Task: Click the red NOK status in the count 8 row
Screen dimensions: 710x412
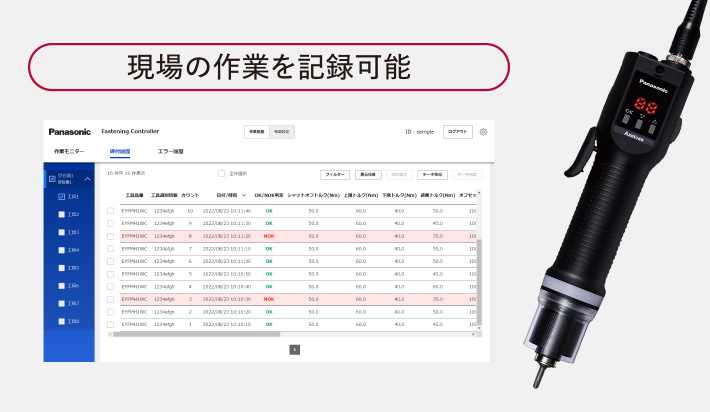Action: pyautogui.click(x=268, y=236)
